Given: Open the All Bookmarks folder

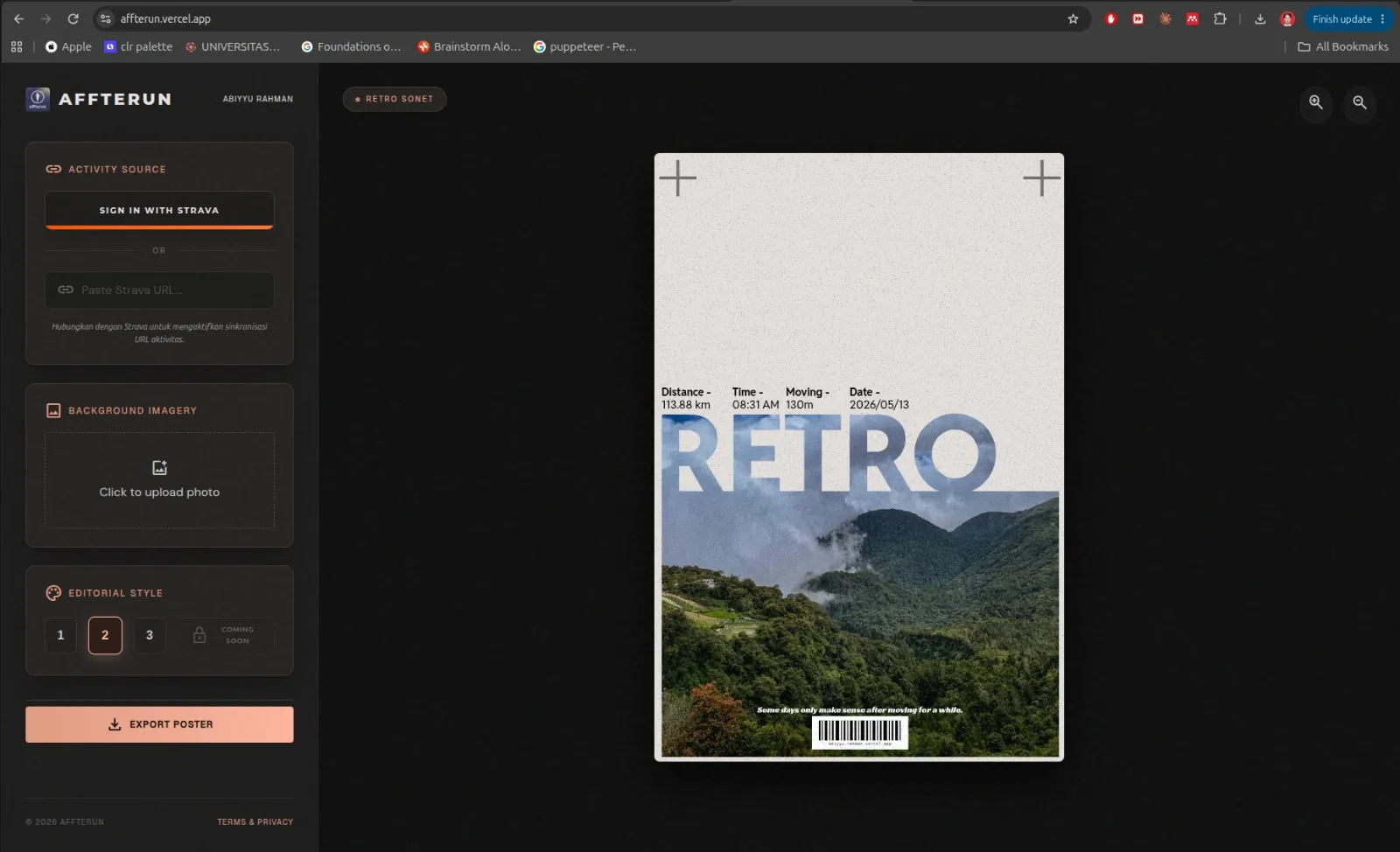Looking at the screenshot, I should pos(1342,46).
